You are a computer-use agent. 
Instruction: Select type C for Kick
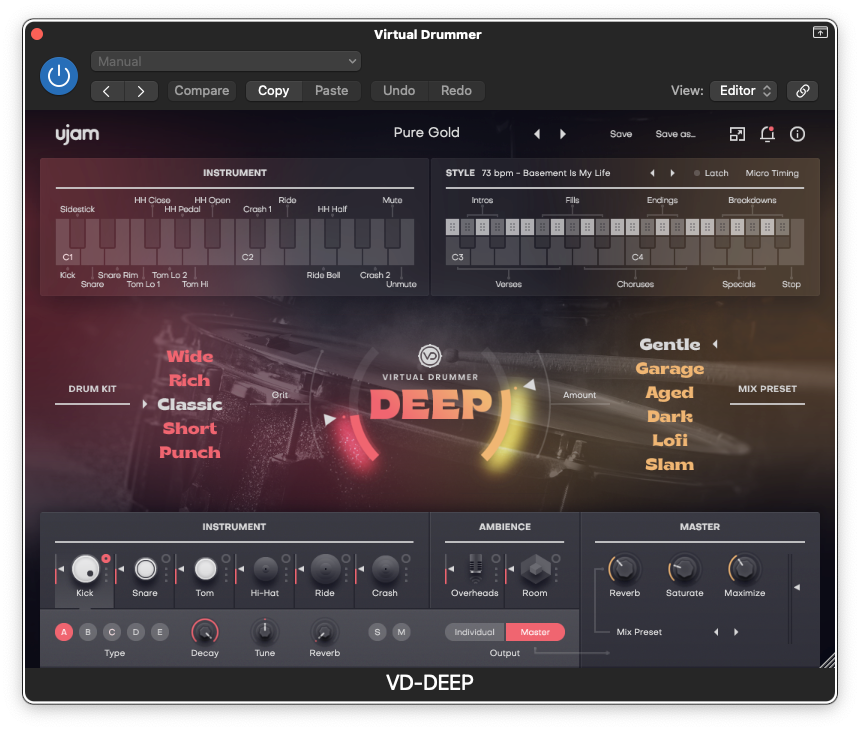tap(112, 632)
